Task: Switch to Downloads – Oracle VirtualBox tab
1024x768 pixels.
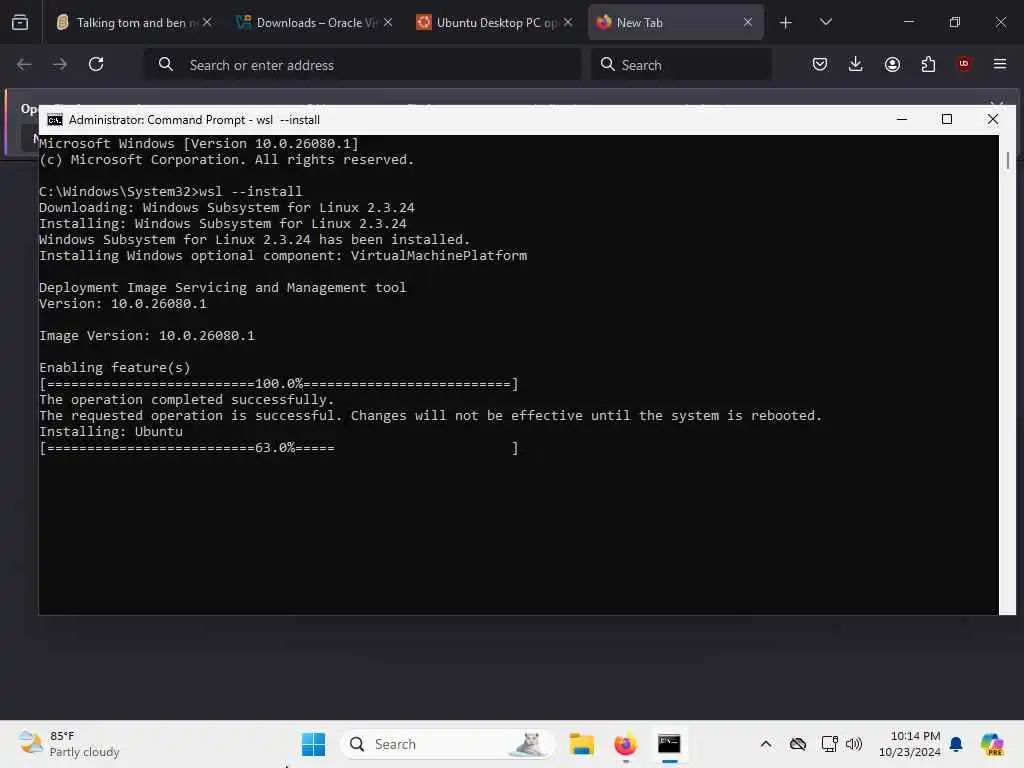Action: (x=315, y=23)
